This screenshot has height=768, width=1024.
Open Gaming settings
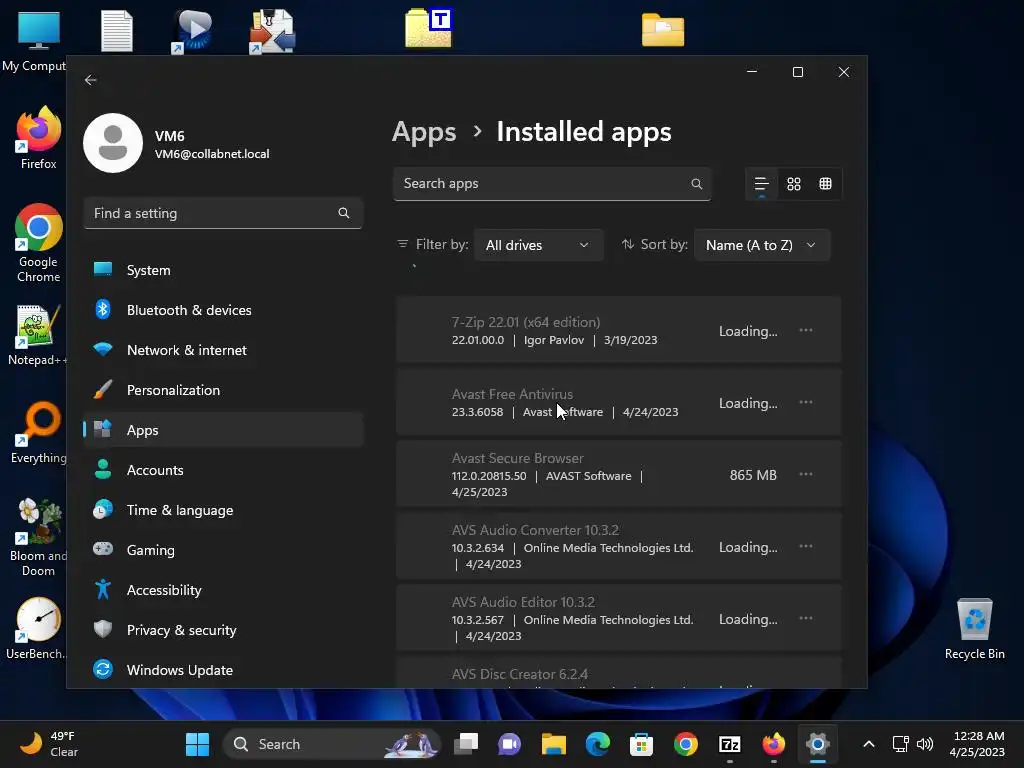(223, 550)
